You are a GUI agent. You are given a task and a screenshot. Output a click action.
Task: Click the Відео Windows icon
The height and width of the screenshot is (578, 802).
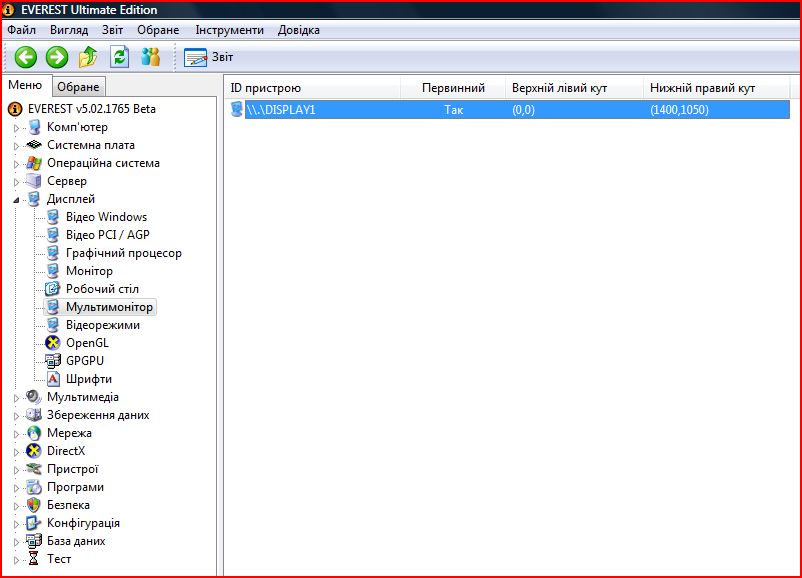point(53,217)
